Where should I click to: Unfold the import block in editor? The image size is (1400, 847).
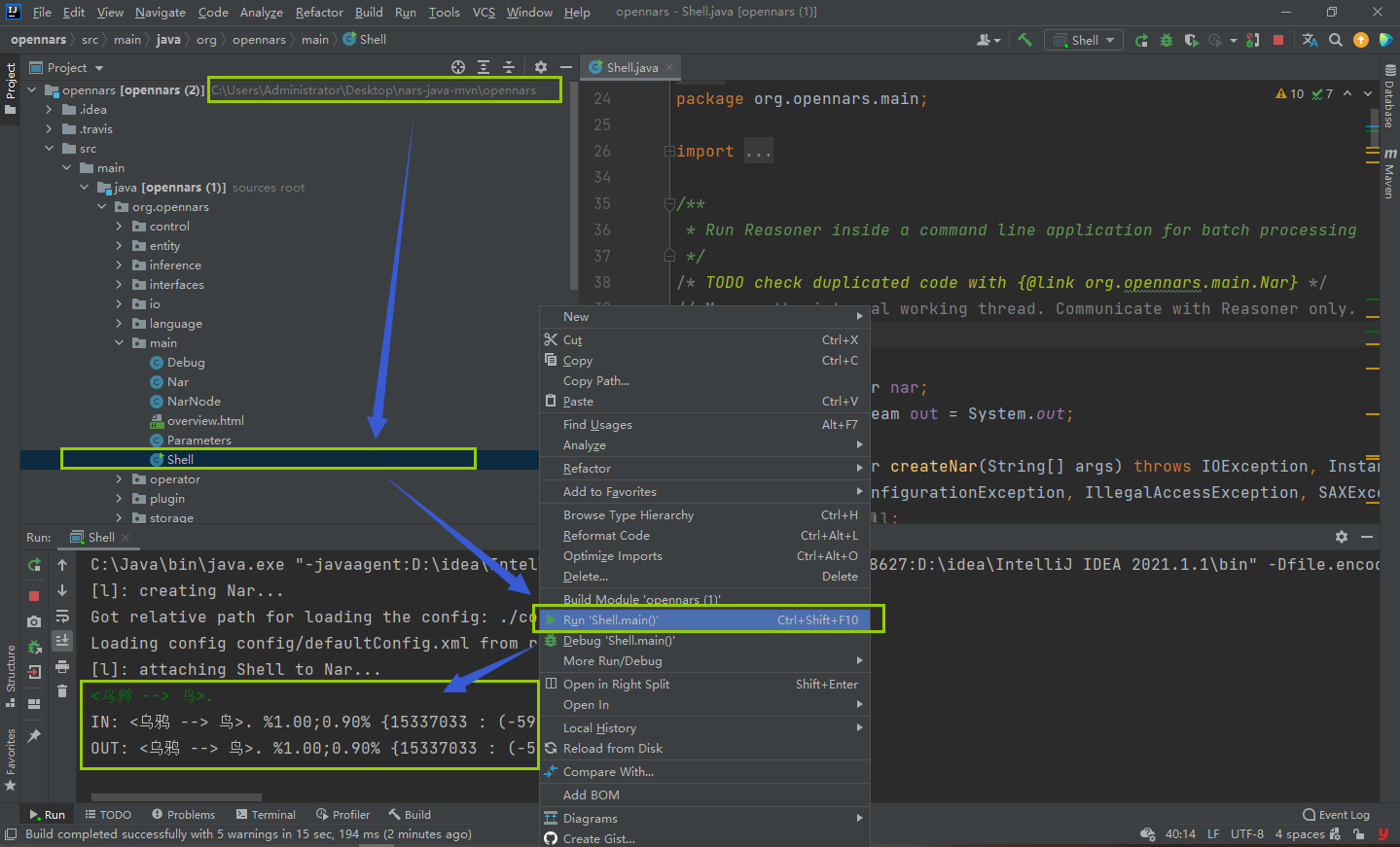point(669,152)
